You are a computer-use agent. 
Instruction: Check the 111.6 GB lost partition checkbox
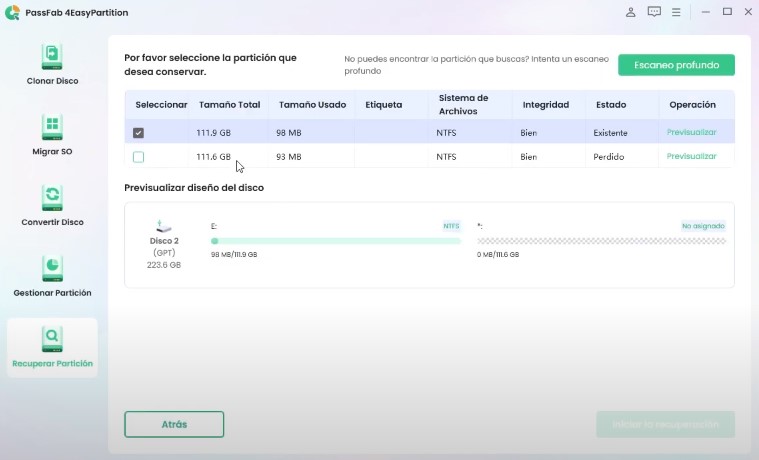[x=138, y=157]
